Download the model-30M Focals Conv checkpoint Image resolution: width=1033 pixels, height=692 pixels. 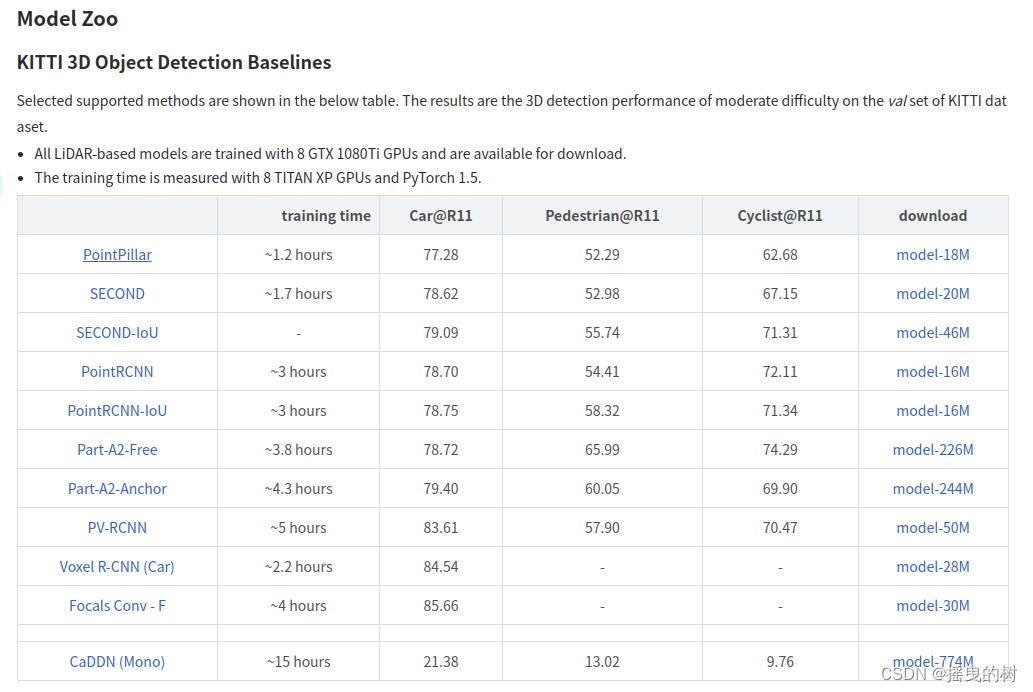coord(933,605)
